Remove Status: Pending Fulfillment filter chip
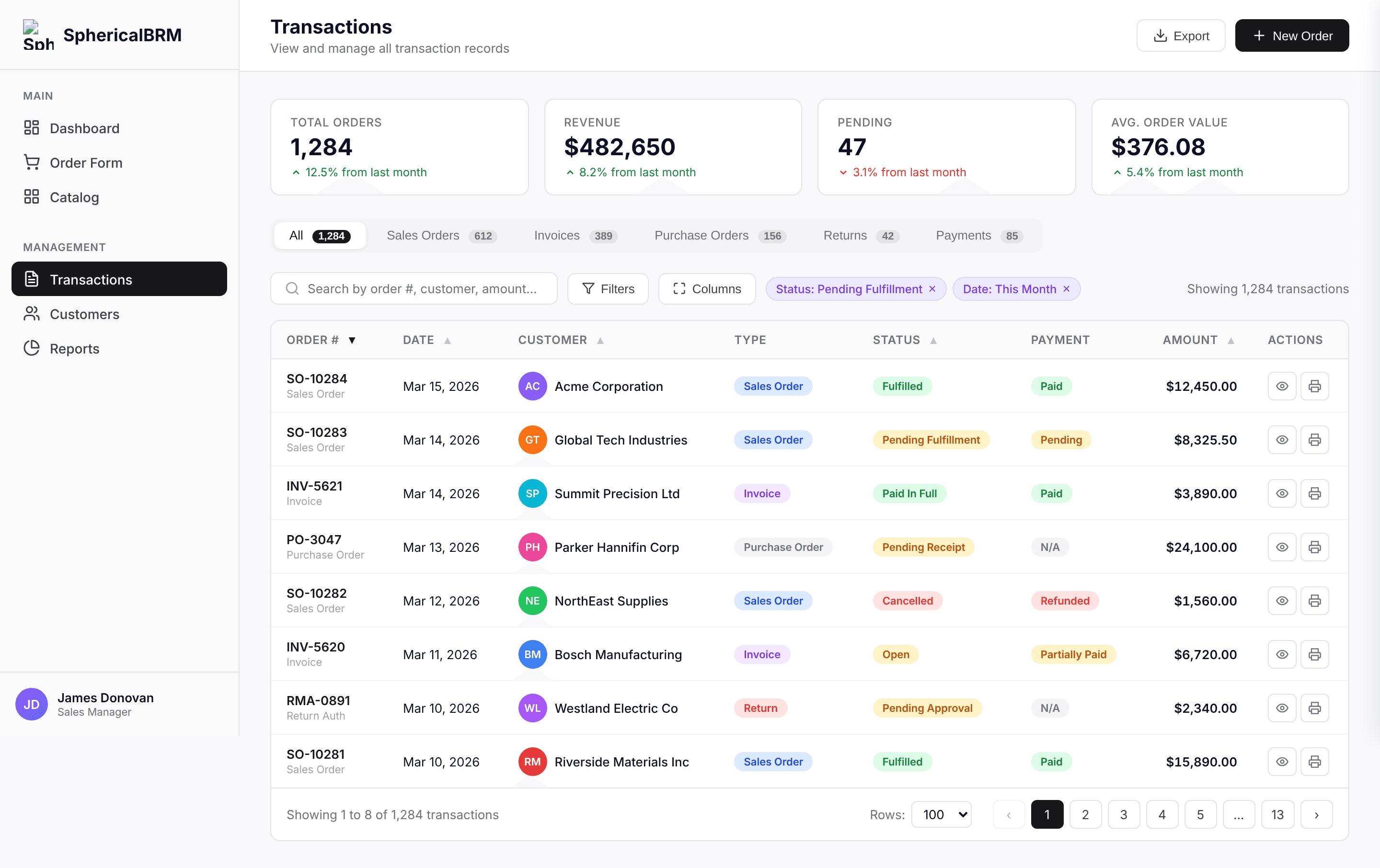Screen dimensions: 1380x868 [932, 289]
